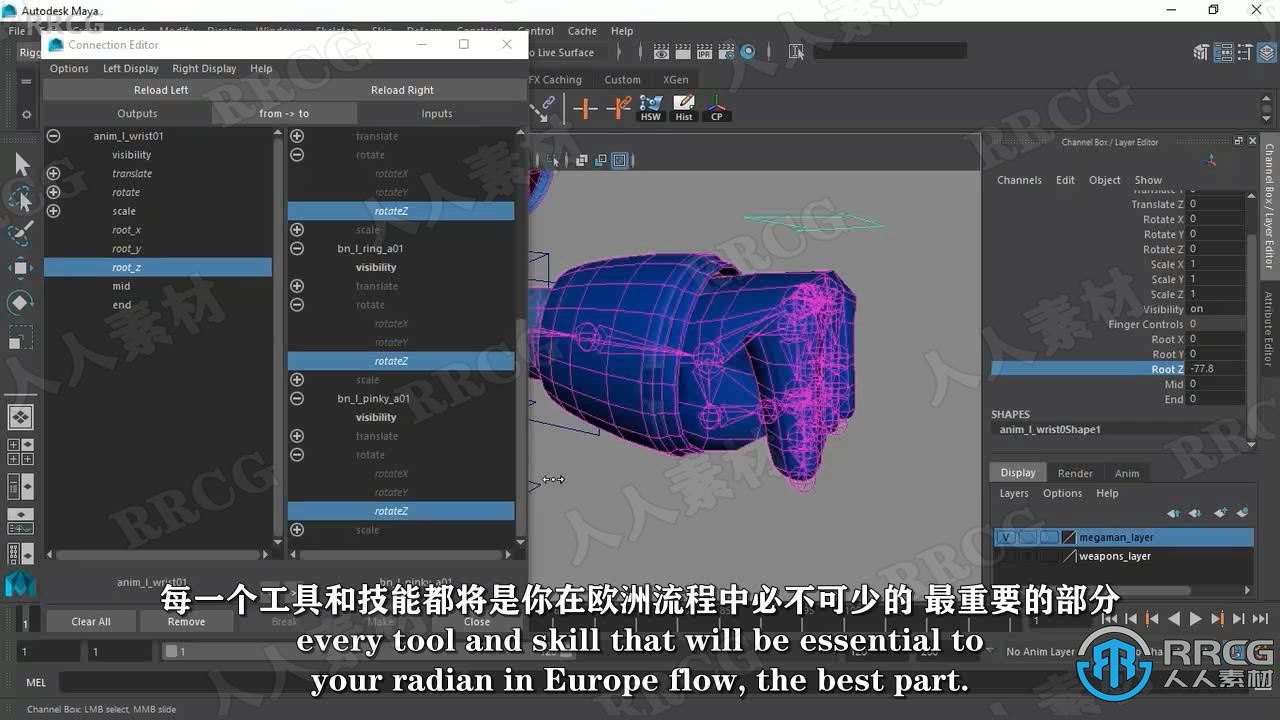Click megaman_layer color swatch
Image resolution: width=1280 pixels, height=720 pixels.
[x=1069, y=537]
